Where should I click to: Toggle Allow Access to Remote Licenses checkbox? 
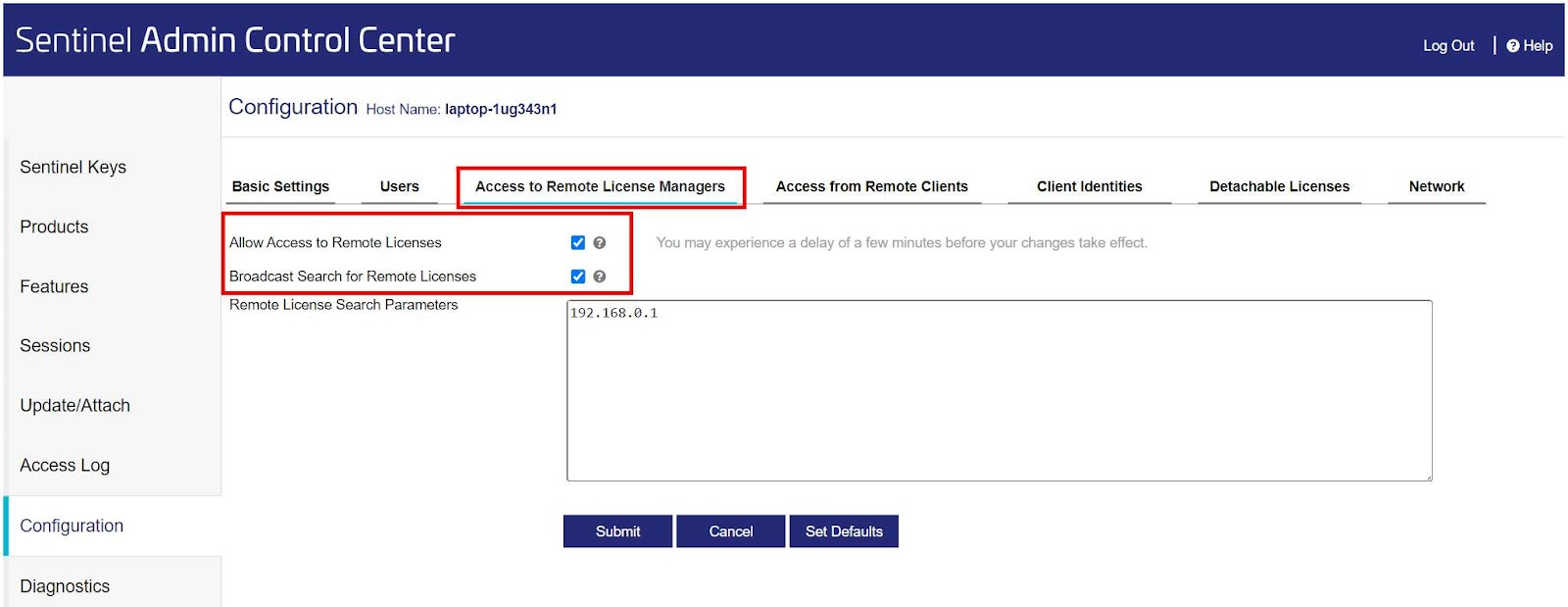(578, 242)
